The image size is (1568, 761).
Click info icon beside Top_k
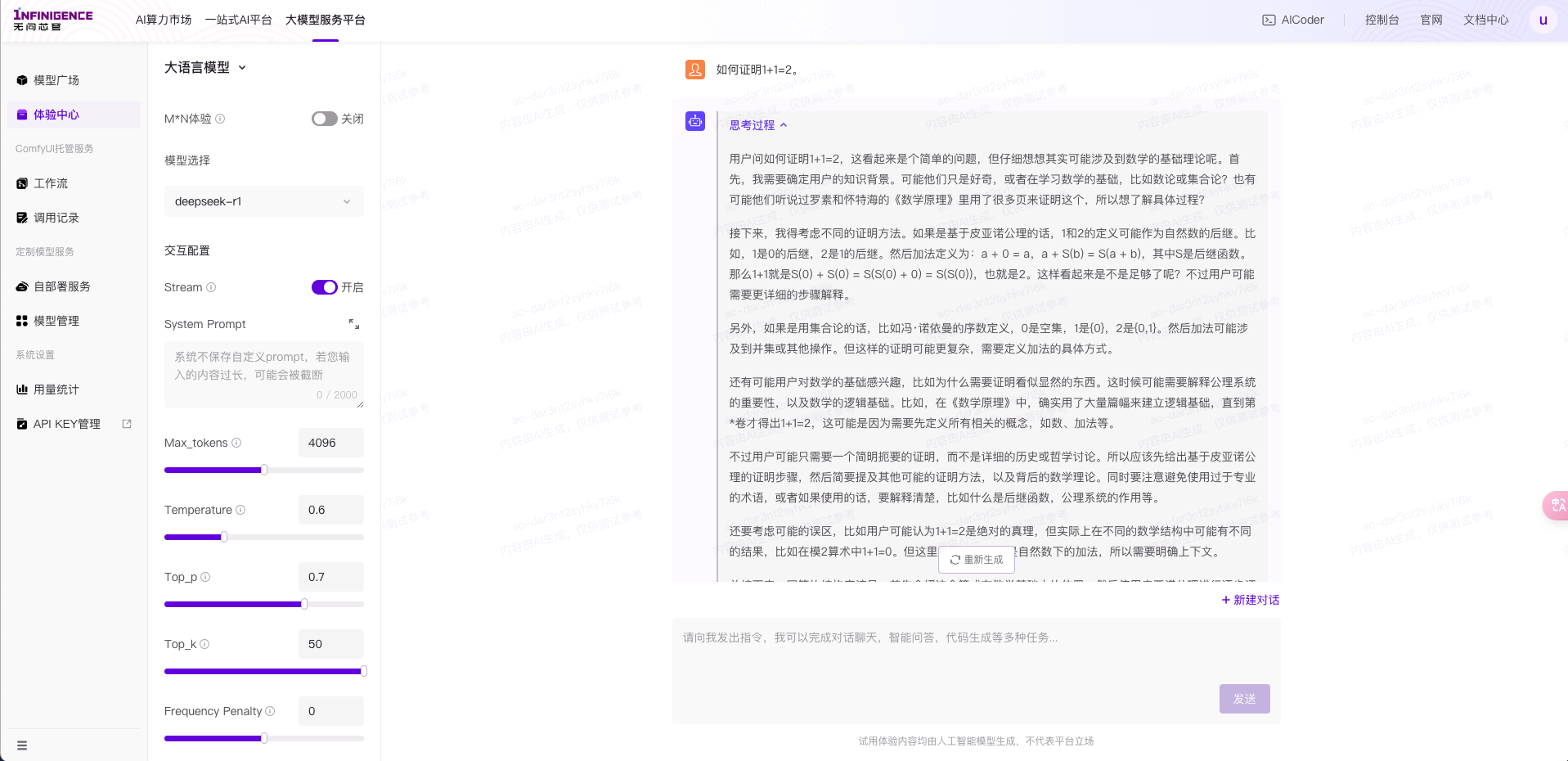click(x=204, y=644)
